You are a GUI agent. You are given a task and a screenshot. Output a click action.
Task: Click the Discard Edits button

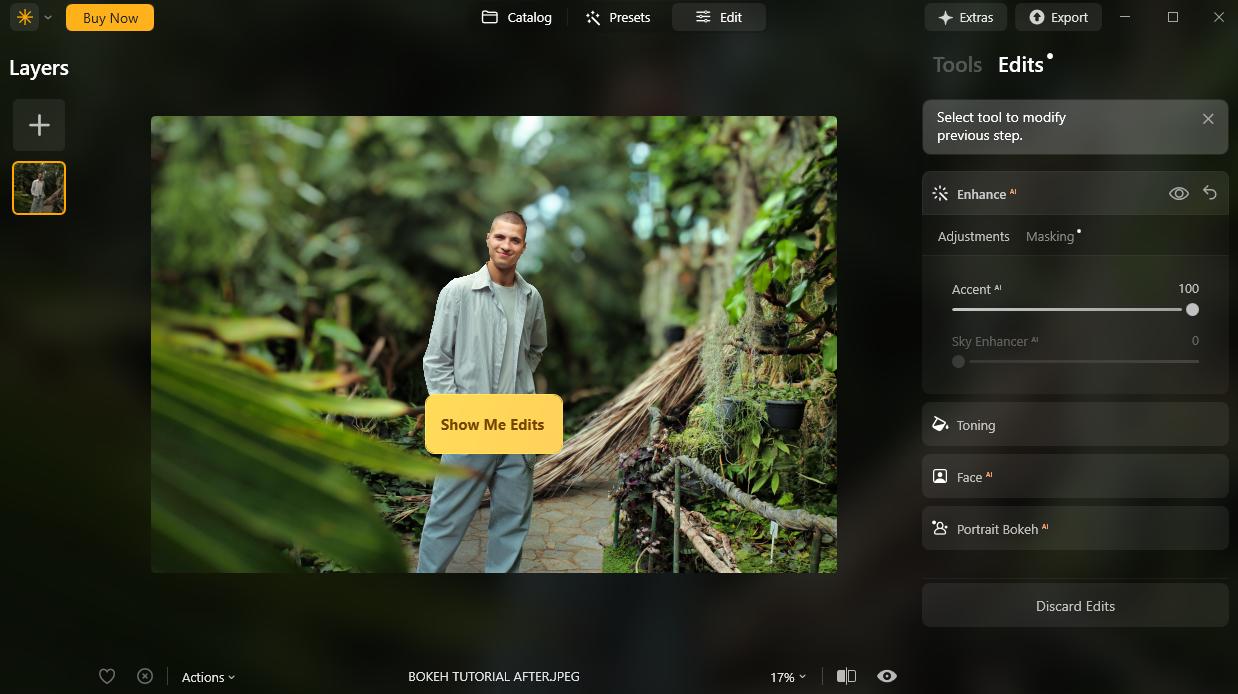tap(1075, 605)
